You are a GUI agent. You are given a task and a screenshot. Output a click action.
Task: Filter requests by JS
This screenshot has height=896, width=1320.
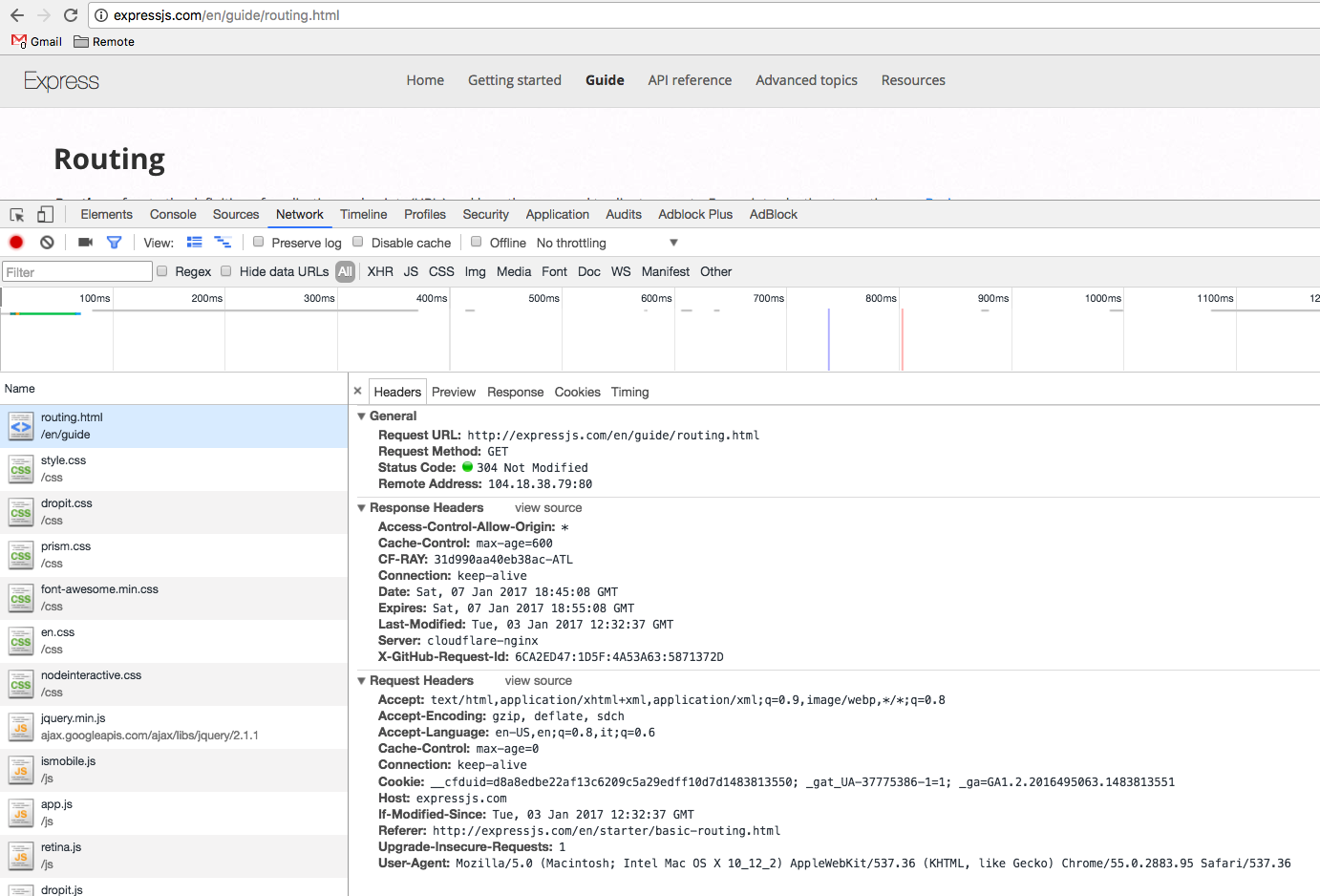click(x=411, y=271)
